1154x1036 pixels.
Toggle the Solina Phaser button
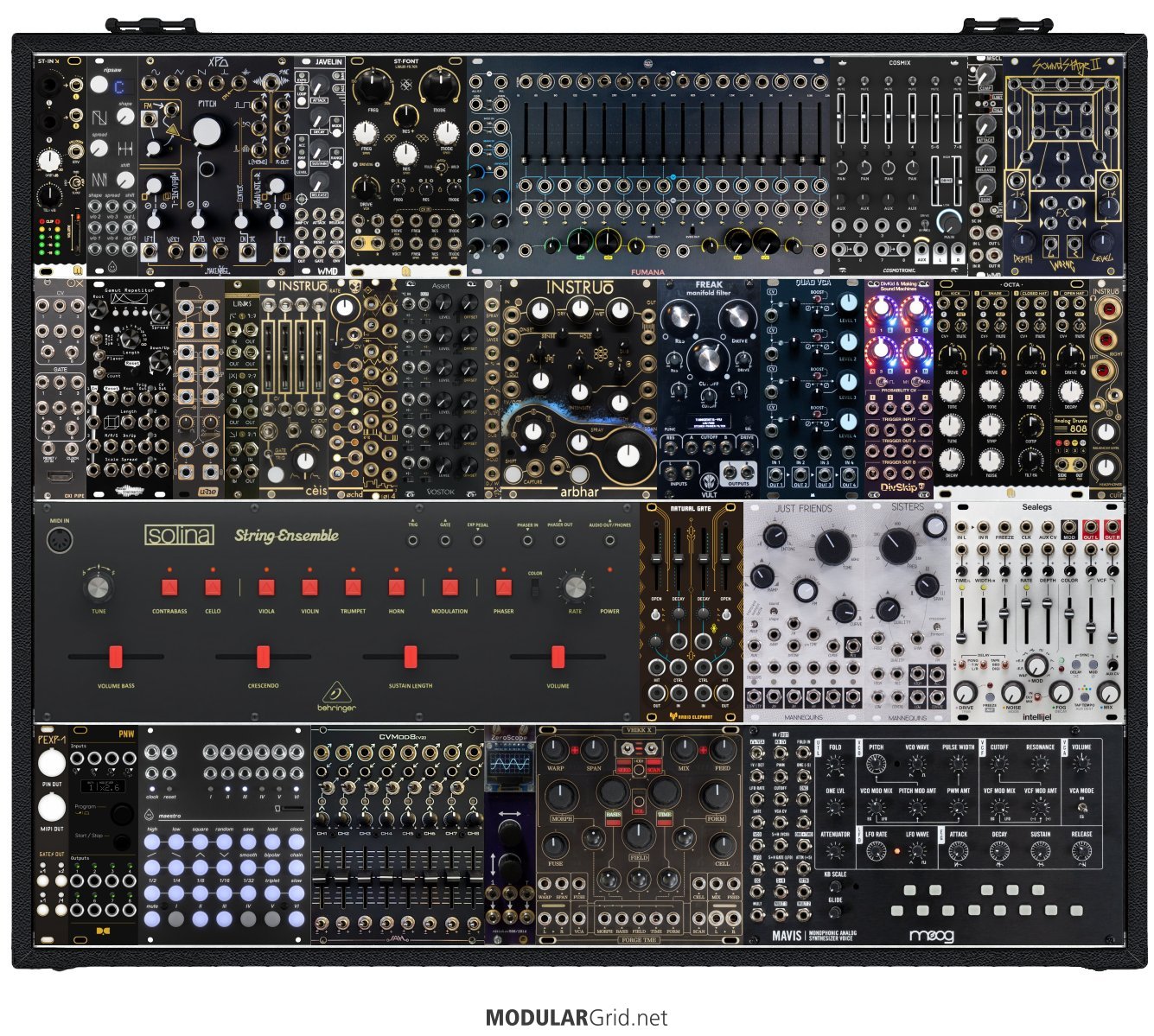(503, 588)
